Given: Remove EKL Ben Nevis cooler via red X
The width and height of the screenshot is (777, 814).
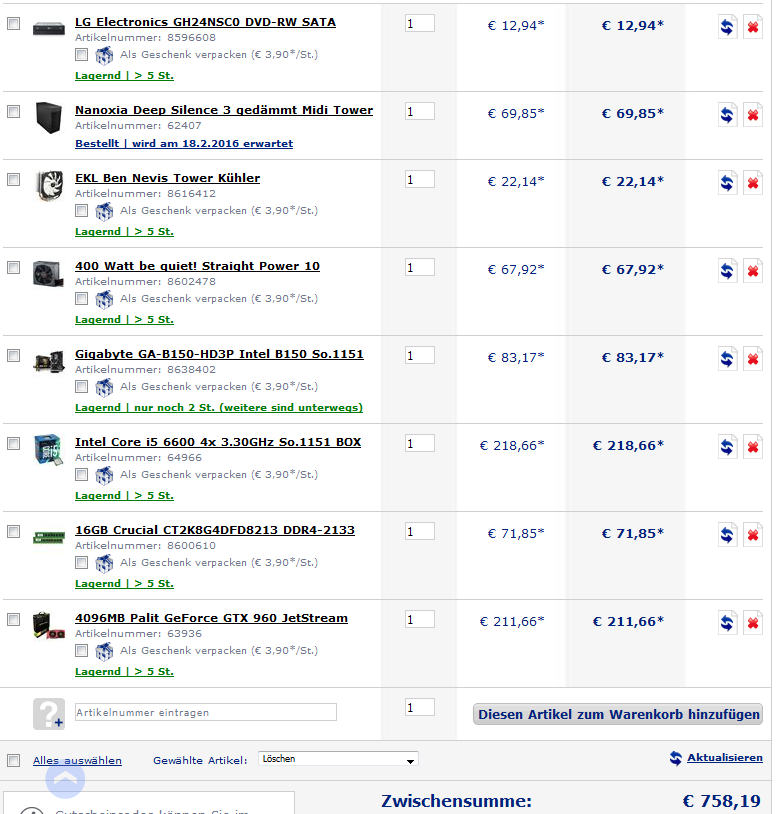Looking at the screenshot, I should click(753, 183).
